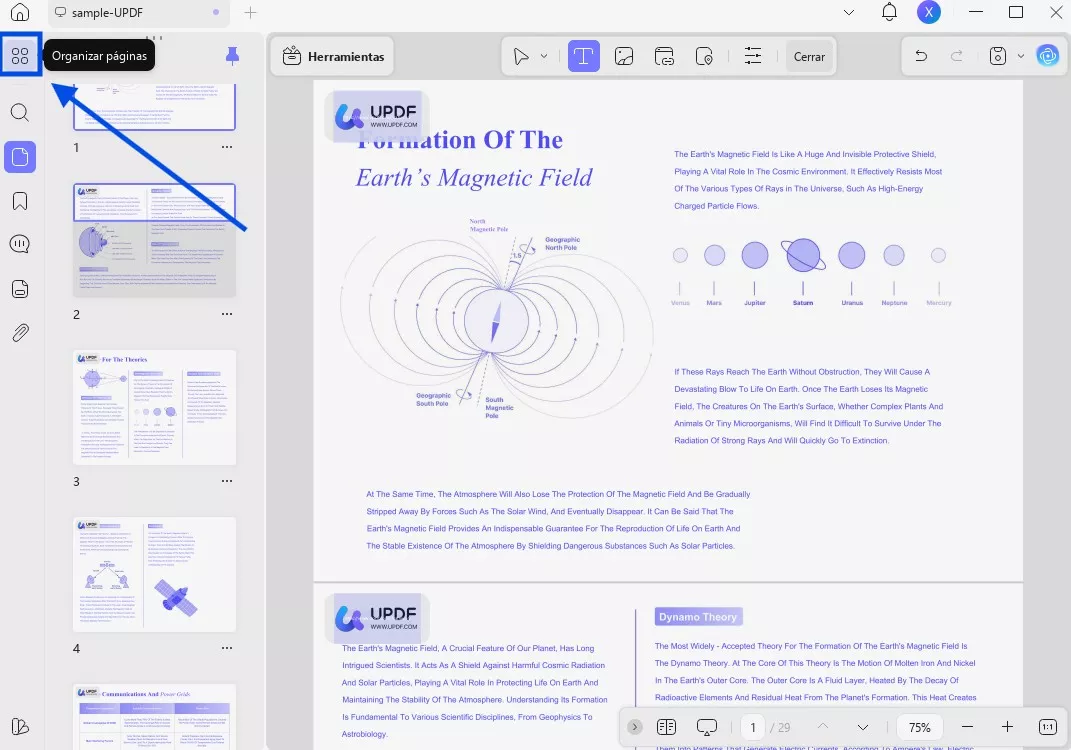This screenshot has width=1071, height=750.
Task: Expand the pointer tool dropdown arrow
Action: pos(544,57)
